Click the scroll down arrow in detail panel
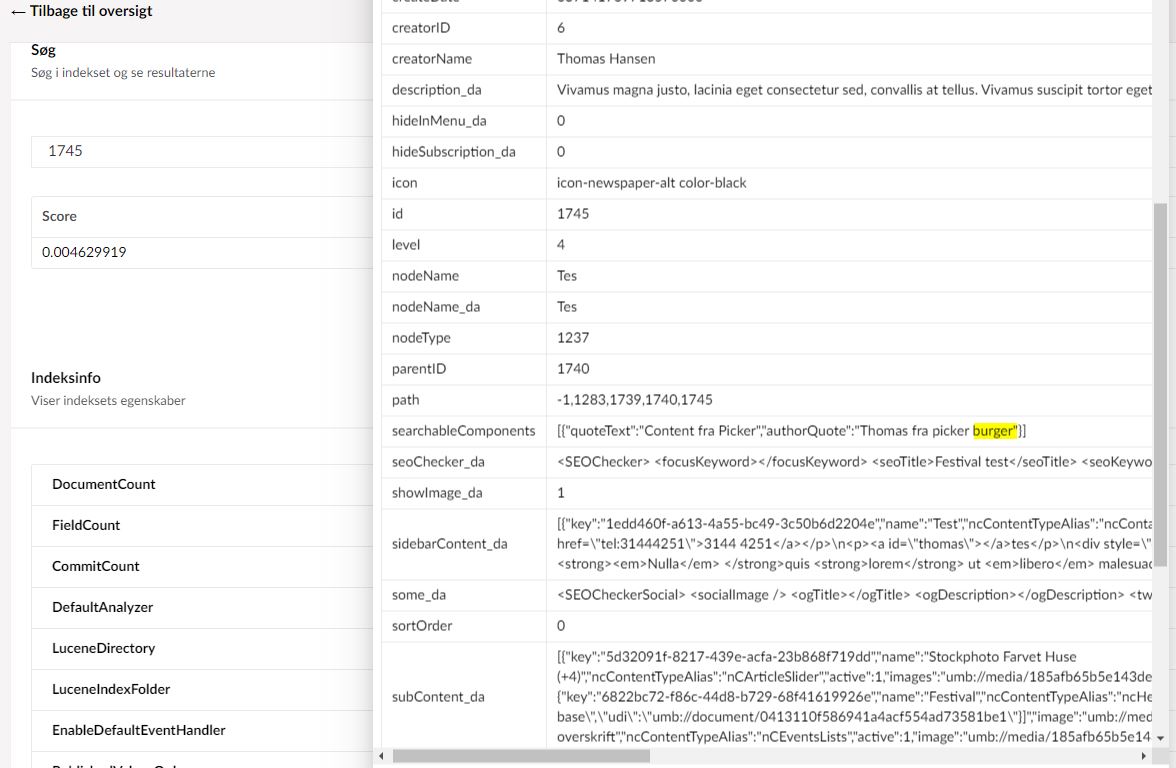This screenshot has height=768, width=1176. (1160, 738)
